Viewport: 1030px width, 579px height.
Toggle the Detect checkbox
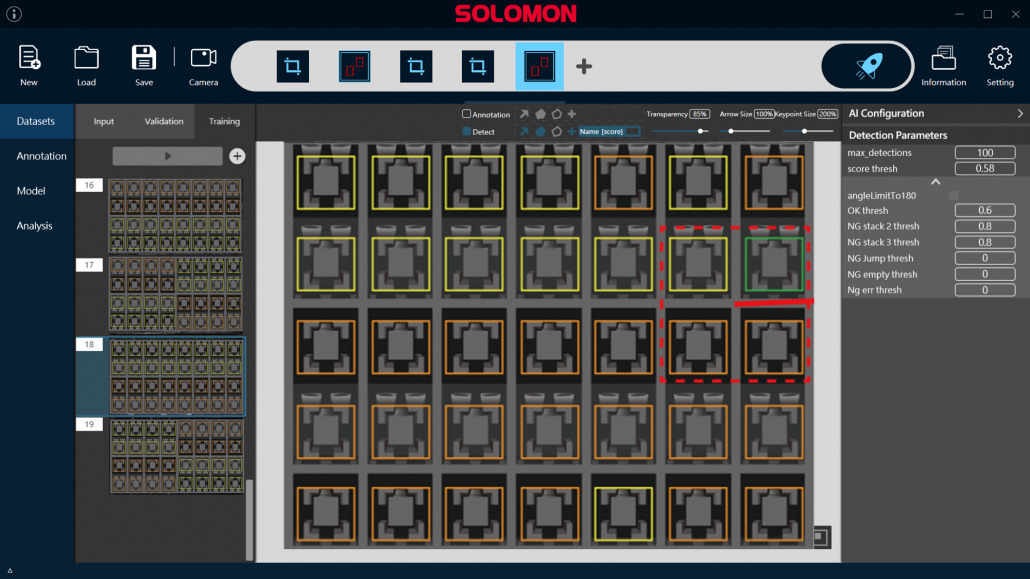(466, 131)
